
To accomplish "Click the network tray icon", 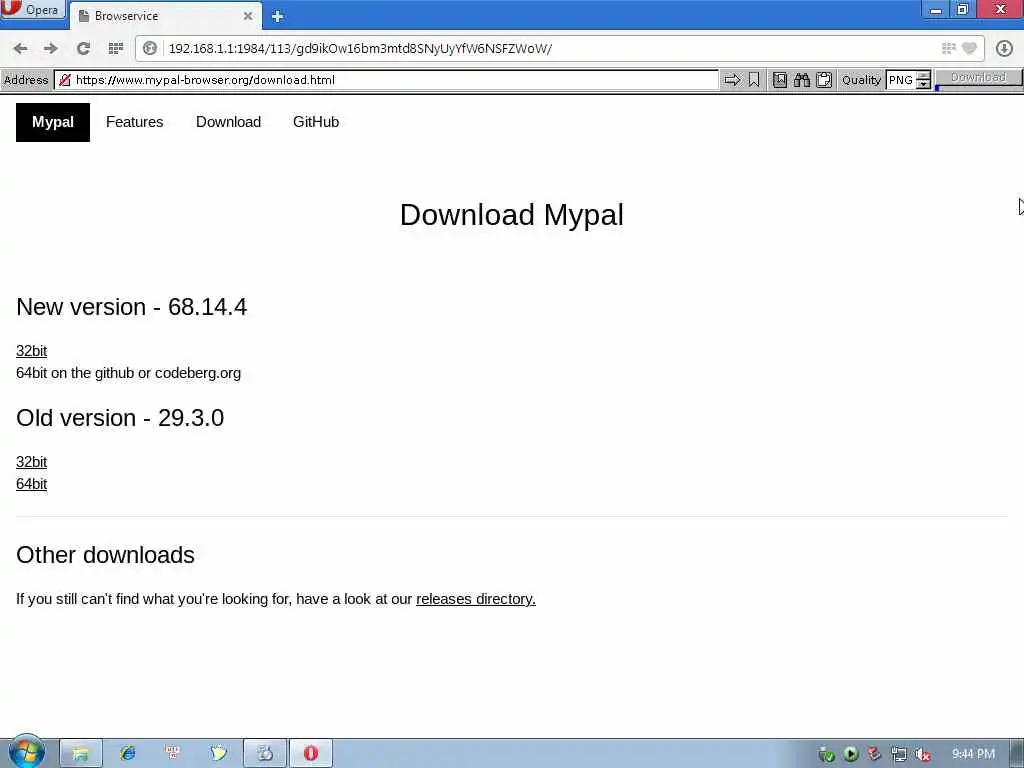I will click(x=899, y=754).
